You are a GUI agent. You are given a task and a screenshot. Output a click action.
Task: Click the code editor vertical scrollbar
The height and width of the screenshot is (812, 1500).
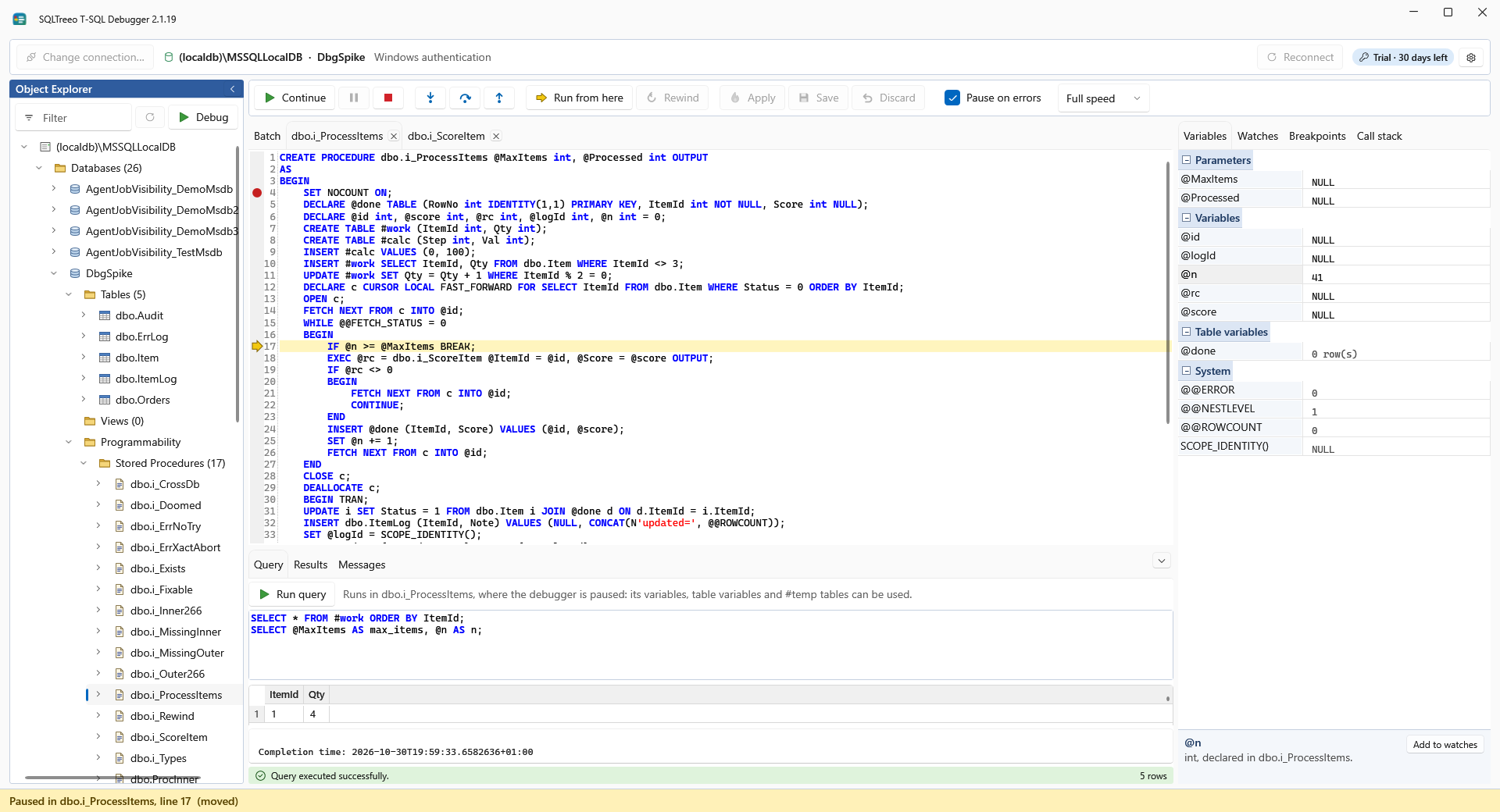(1167, 293)
